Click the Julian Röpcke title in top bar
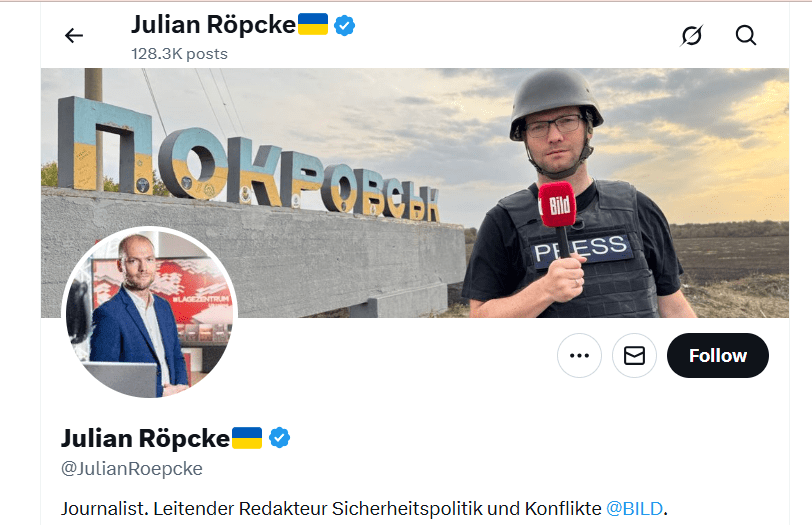812x525 pixels. pyautogui.click(x=213, y=24)
